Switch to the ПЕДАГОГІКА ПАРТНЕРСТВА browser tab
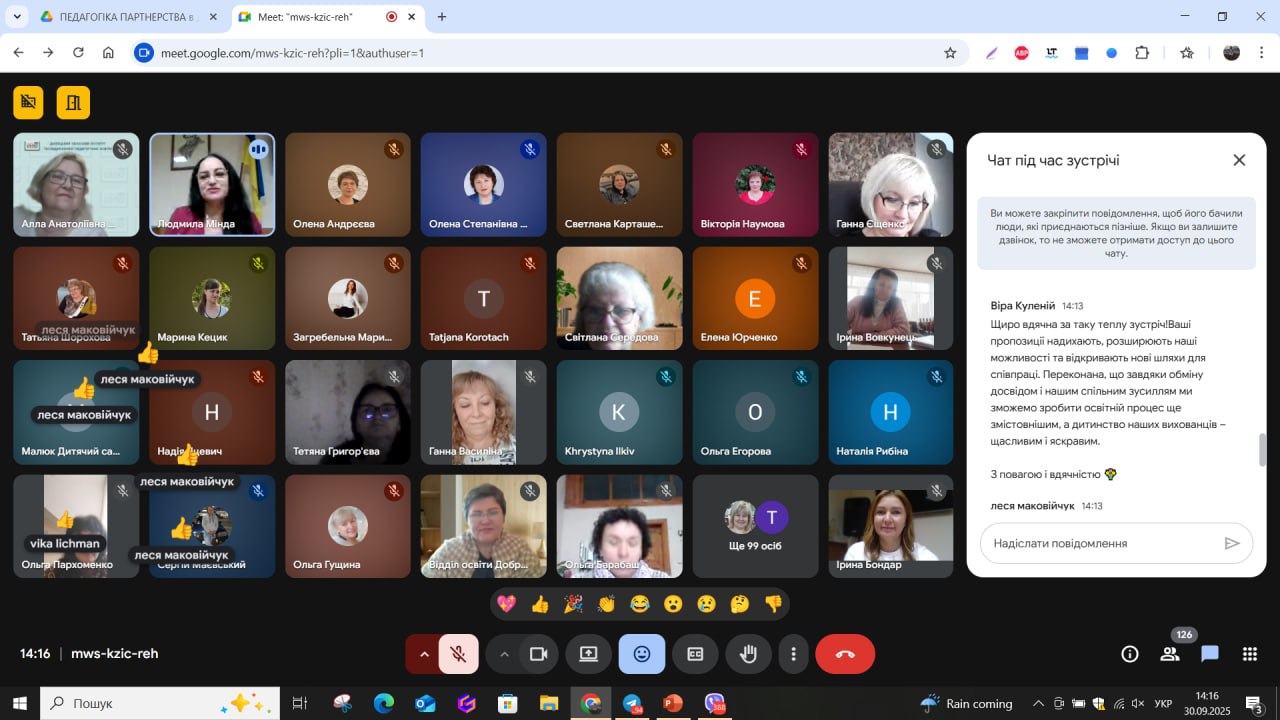 coord(125,17)
